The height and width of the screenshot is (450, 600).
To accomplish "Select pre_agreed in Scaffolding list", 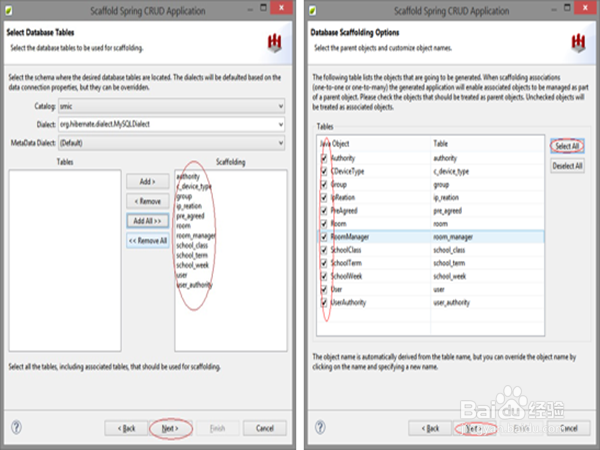I will pyautogui.click(x=190, y=216).
